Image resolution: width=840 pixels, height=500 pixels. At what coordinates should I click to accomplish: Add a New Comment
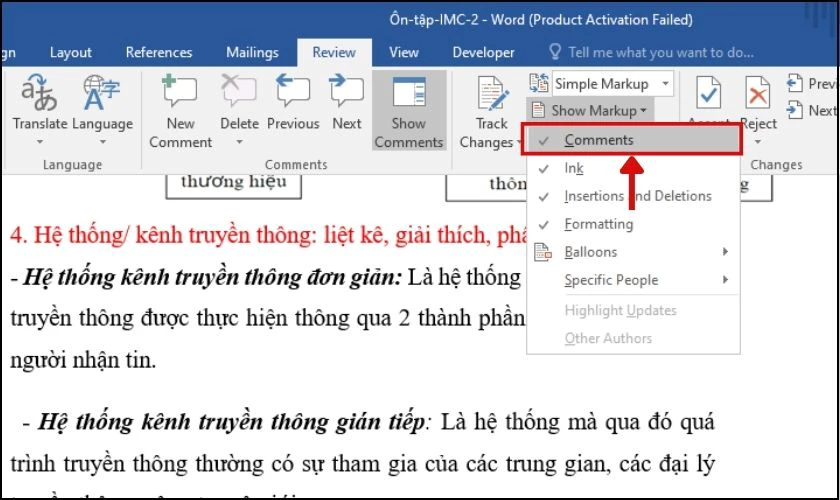180,112
